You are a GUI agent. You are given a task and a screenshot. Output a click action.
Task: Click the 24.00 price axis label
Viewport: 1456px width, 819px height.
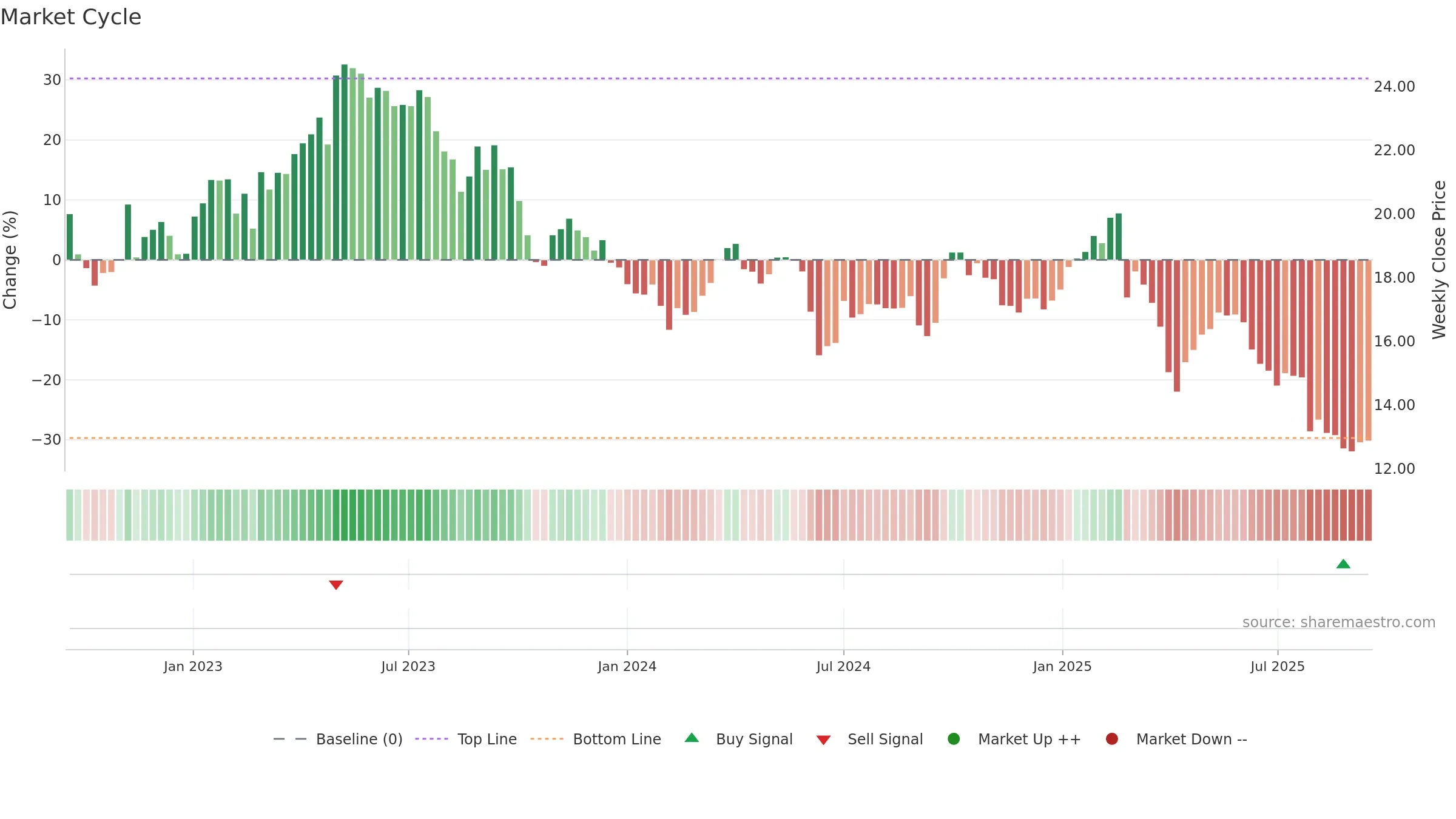point(1394,87)
